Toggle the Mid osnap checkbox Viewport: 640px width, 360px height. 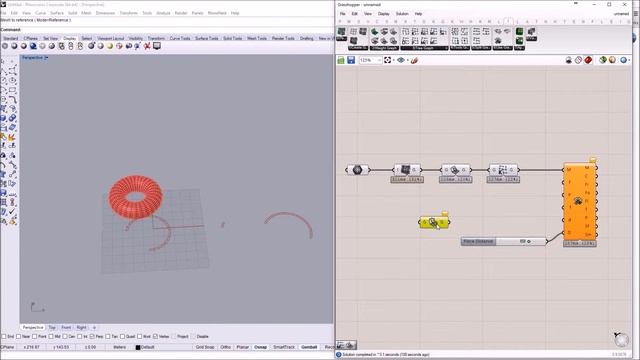51,337
